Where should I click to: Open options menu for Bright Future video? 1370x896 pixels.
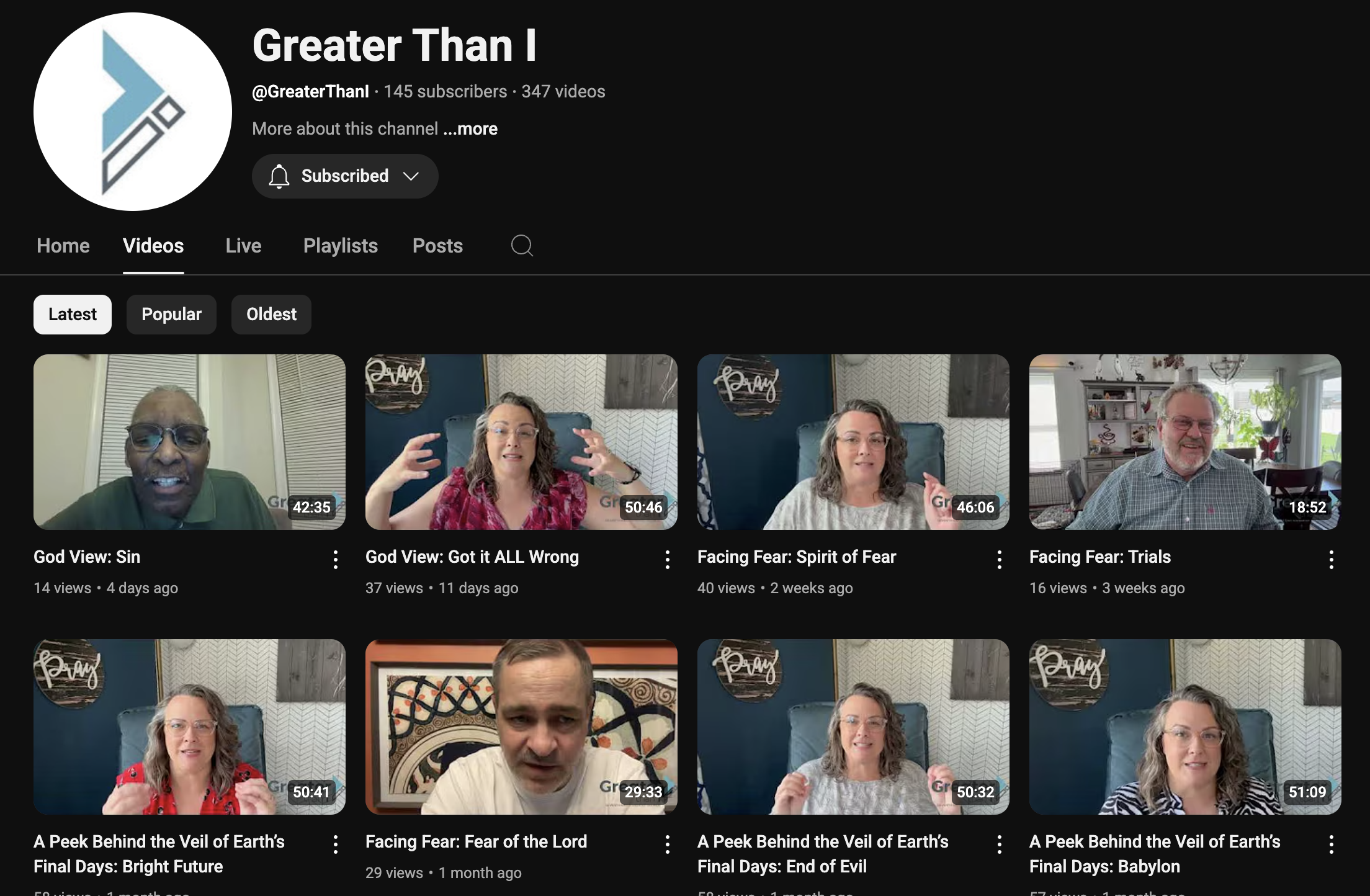(x=335, y=844)
